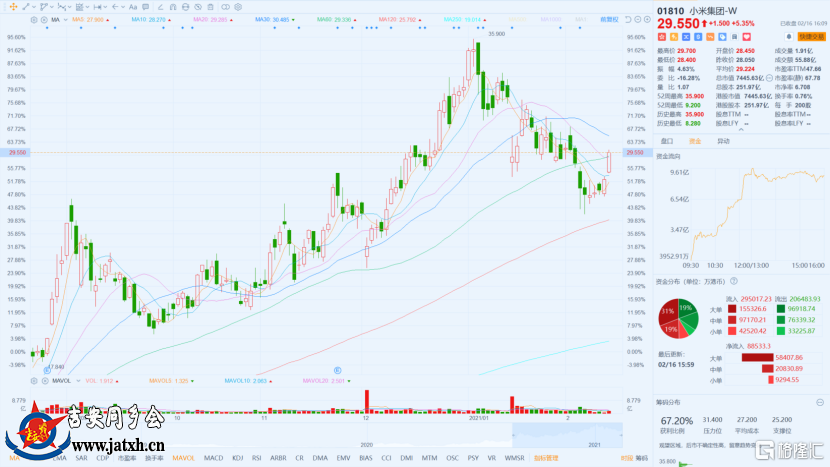Toggle MAVOL indicator visibility circle icon
The height and width of the screenshot is (467, 830).
tap(45, 381)
